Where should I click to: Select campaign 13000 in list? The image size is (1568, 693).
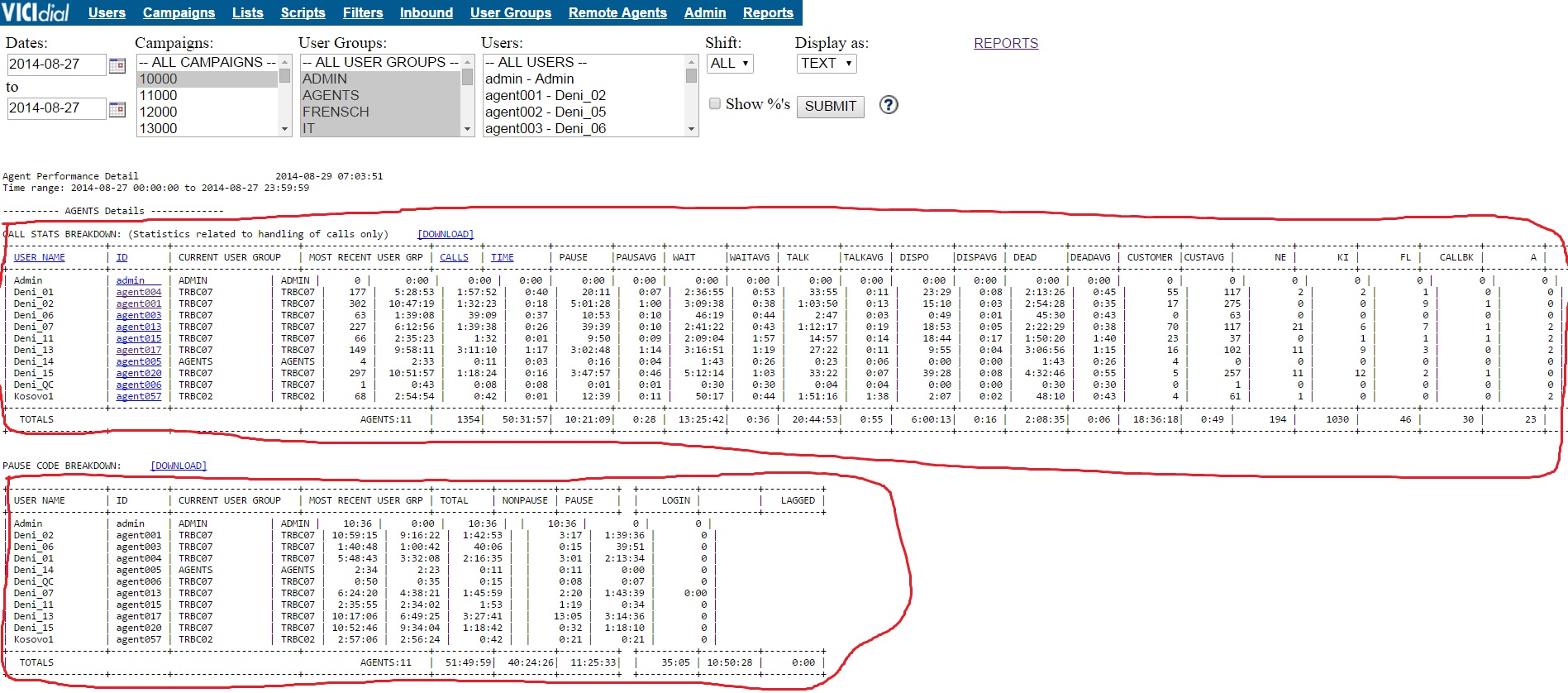[207, 129]
